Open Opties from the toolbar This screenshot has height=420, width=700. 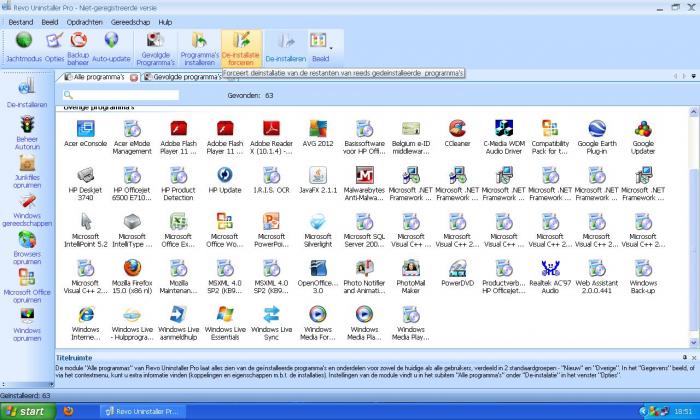54,46
